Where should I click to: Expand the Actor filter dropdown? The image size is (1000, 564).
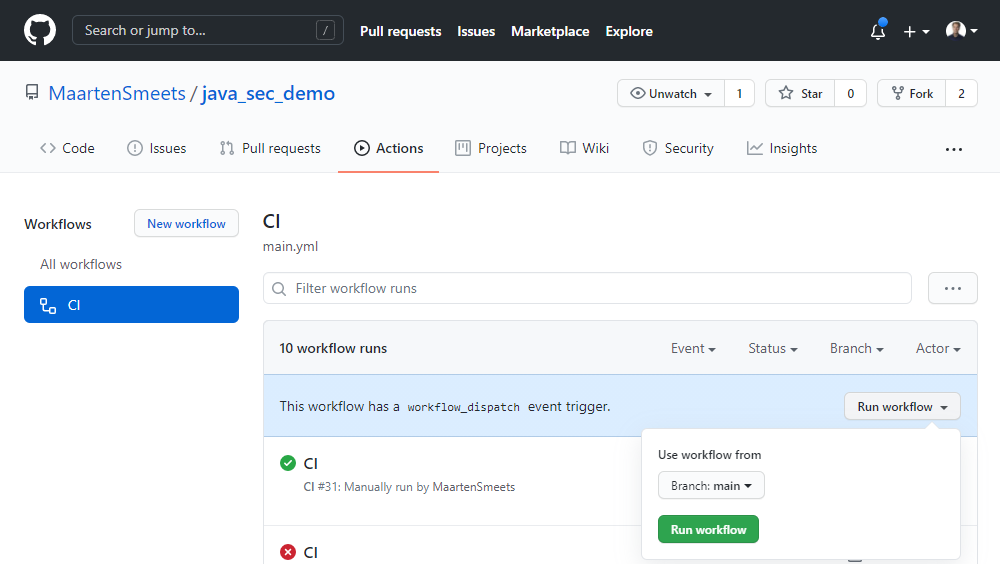click(938, 348)
